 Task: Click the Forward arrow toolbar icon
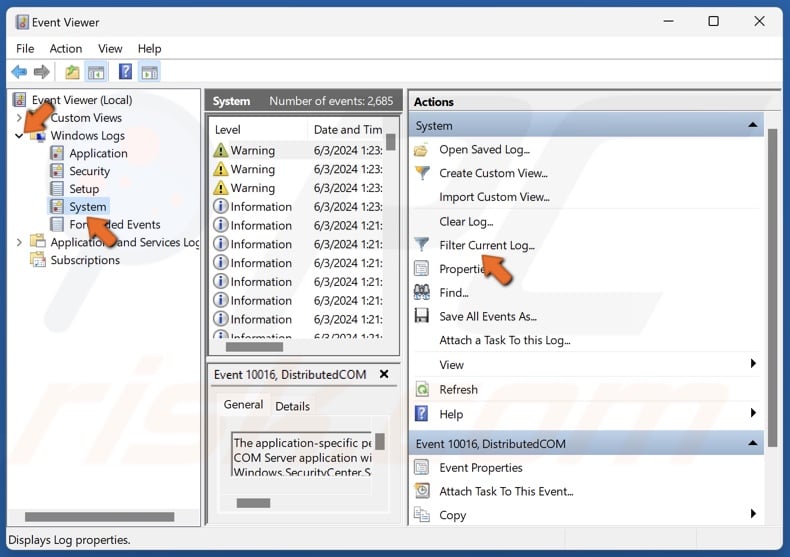[42, 72]
